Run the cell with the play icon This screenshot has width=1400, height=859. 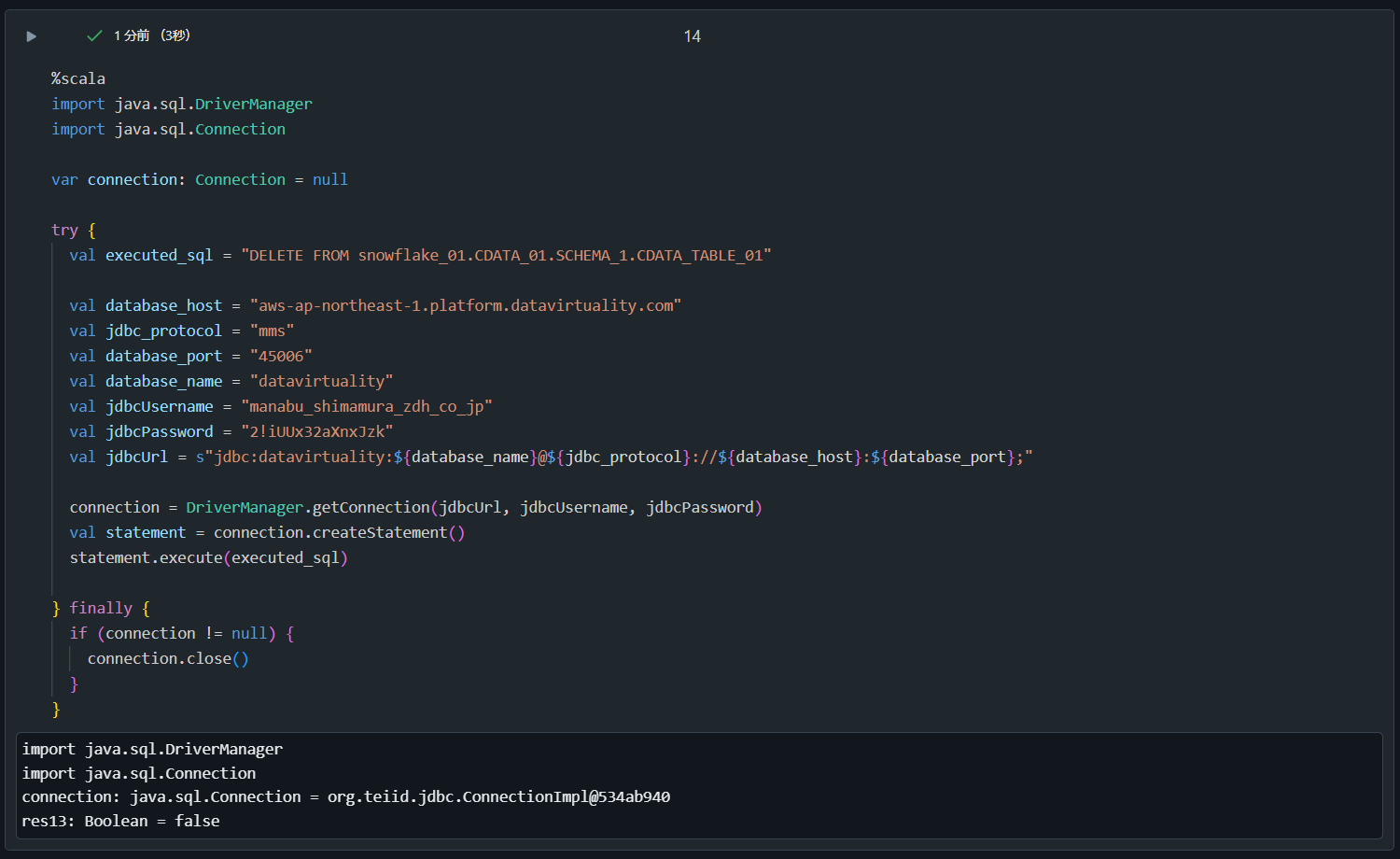[31, 36]
